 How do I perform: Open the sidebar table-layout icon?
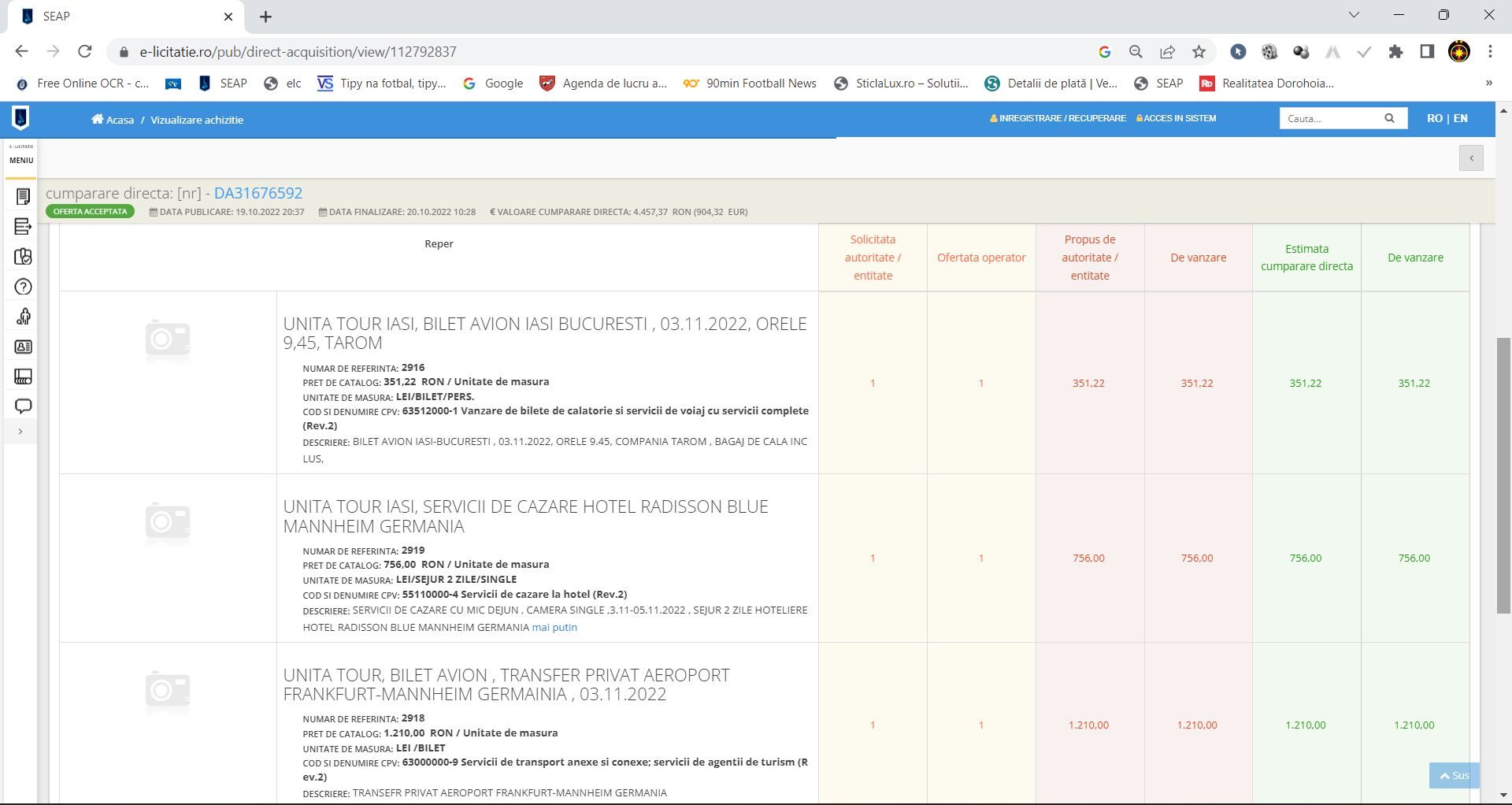coord(23,377)
